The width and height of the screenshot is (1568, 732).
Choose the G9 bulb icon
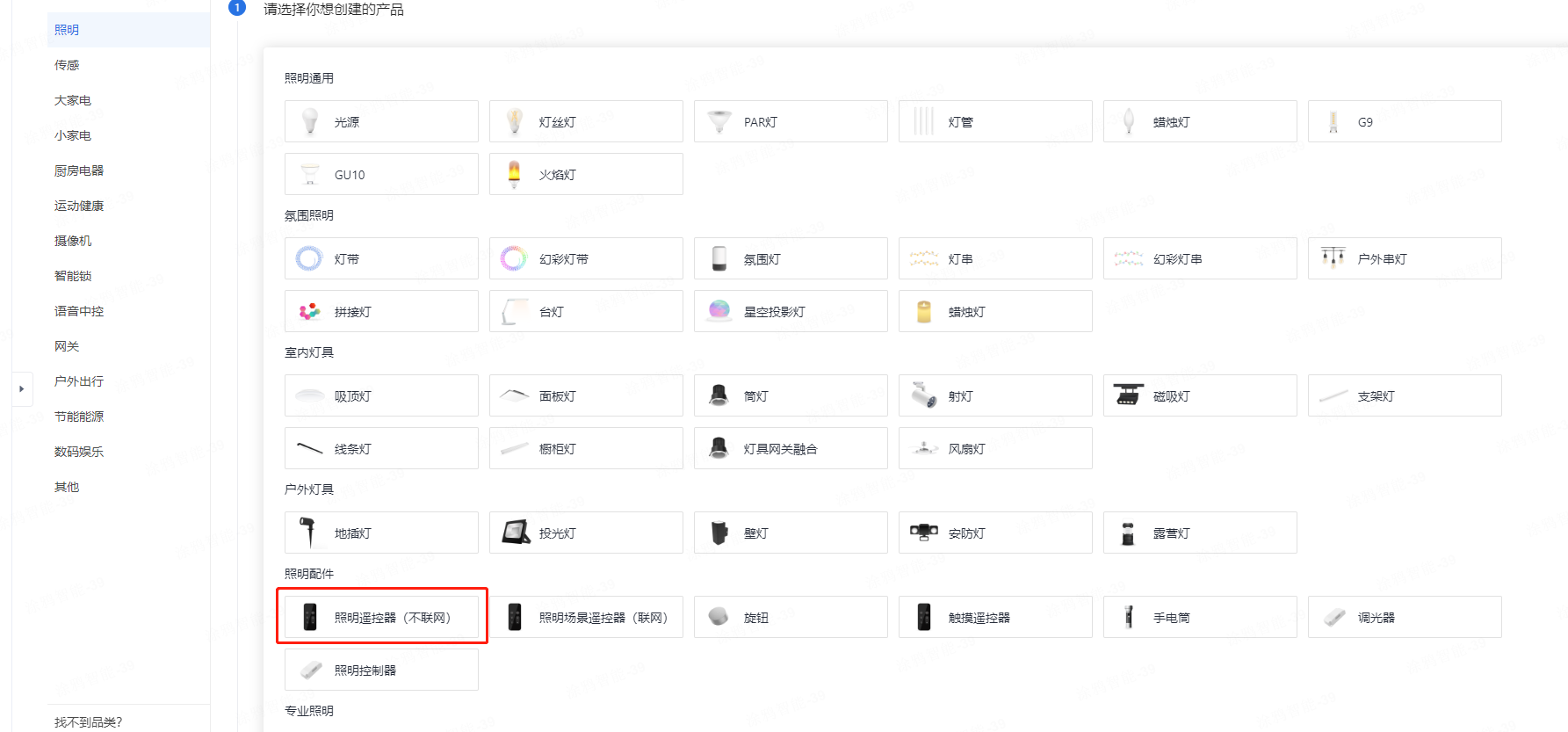(1333, 121)
